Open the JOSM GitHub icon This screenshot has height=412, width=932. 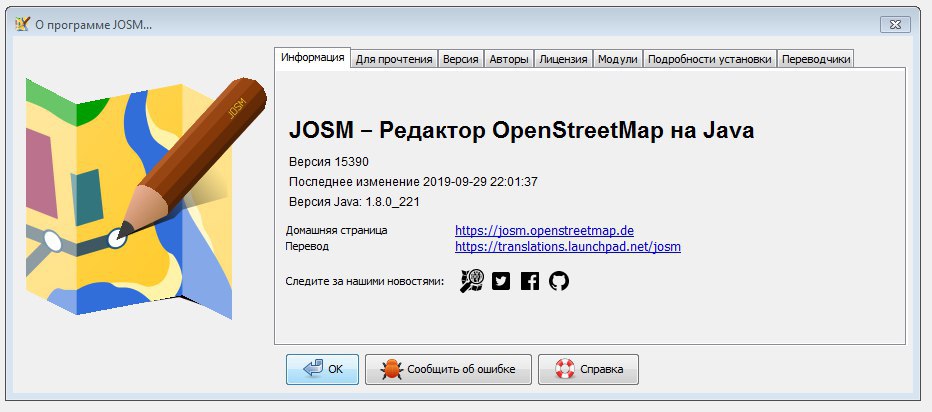click(x=559, y=281)
